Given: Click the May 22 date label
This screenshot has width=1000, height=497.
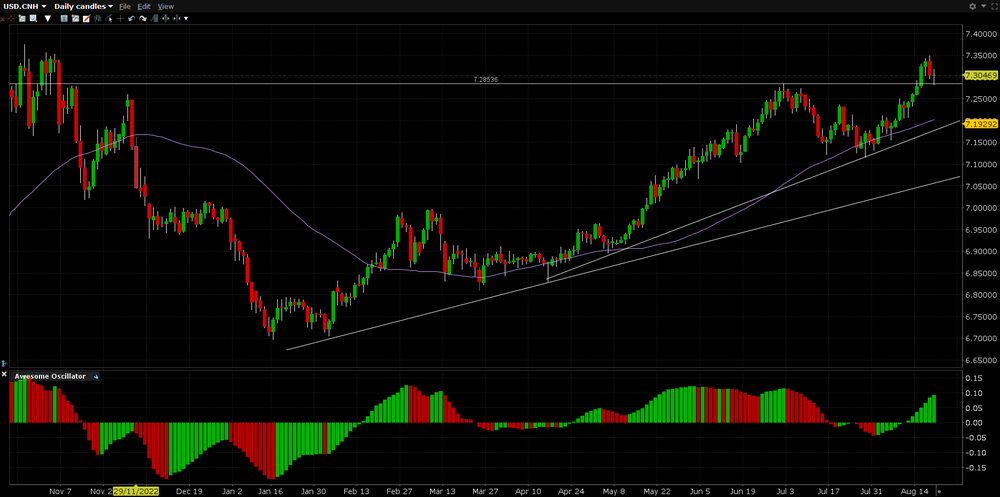Looking at the screenshot, I should (x=655, y=492).
